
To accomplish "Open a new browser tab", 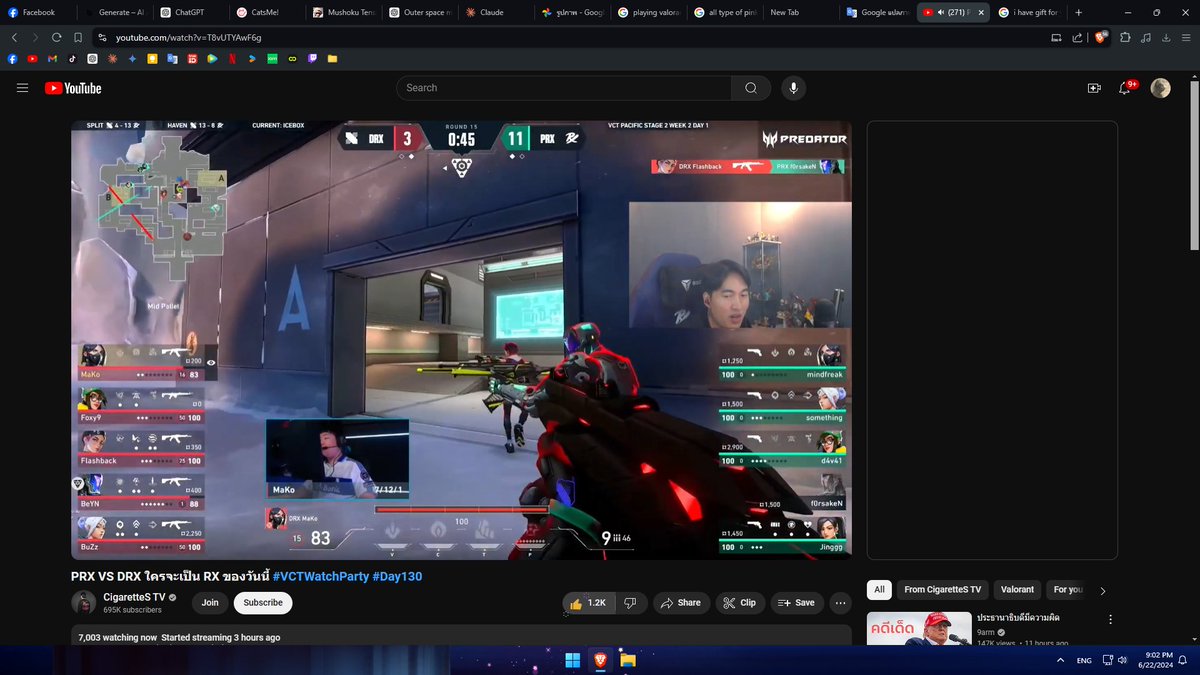I will pyautogui.click(x=1078, y=12).
